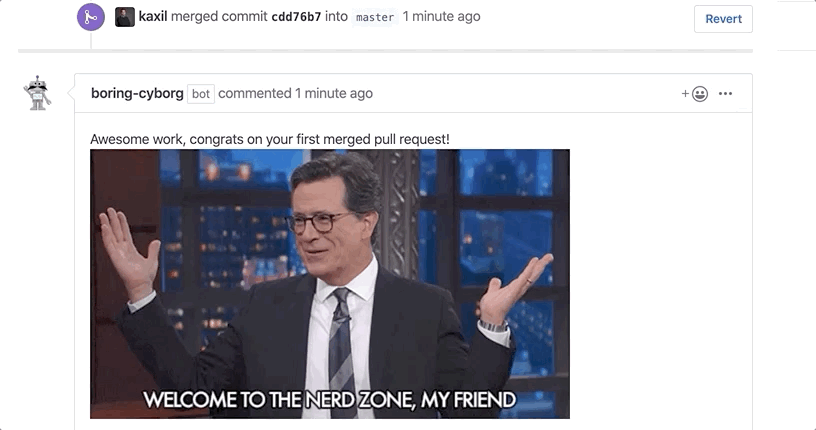Click the plus sign beside the smiley
This screenshot has width=816, height=430.
click(685, 94)
